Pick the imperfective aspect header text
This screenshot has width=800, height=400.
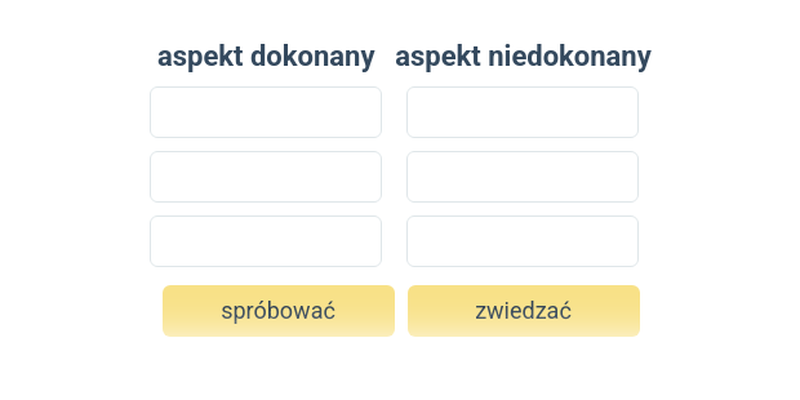tap(523, 57)
